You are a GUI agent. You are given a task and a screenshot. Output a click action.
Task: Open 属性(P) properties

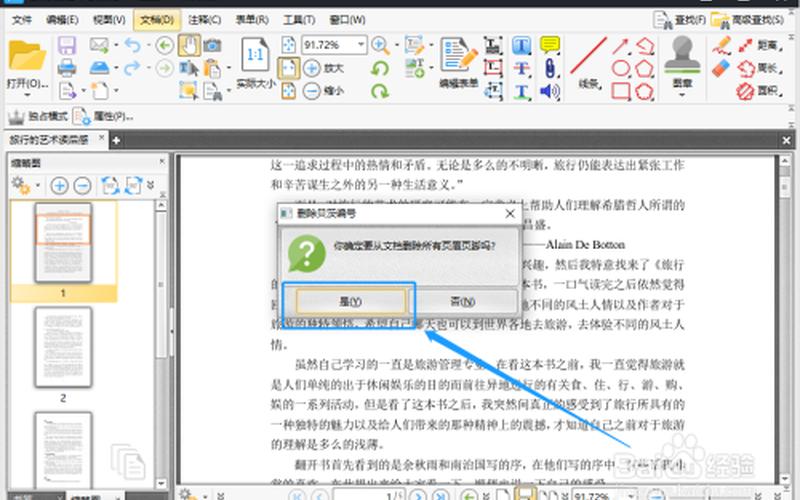pos(103,116)
